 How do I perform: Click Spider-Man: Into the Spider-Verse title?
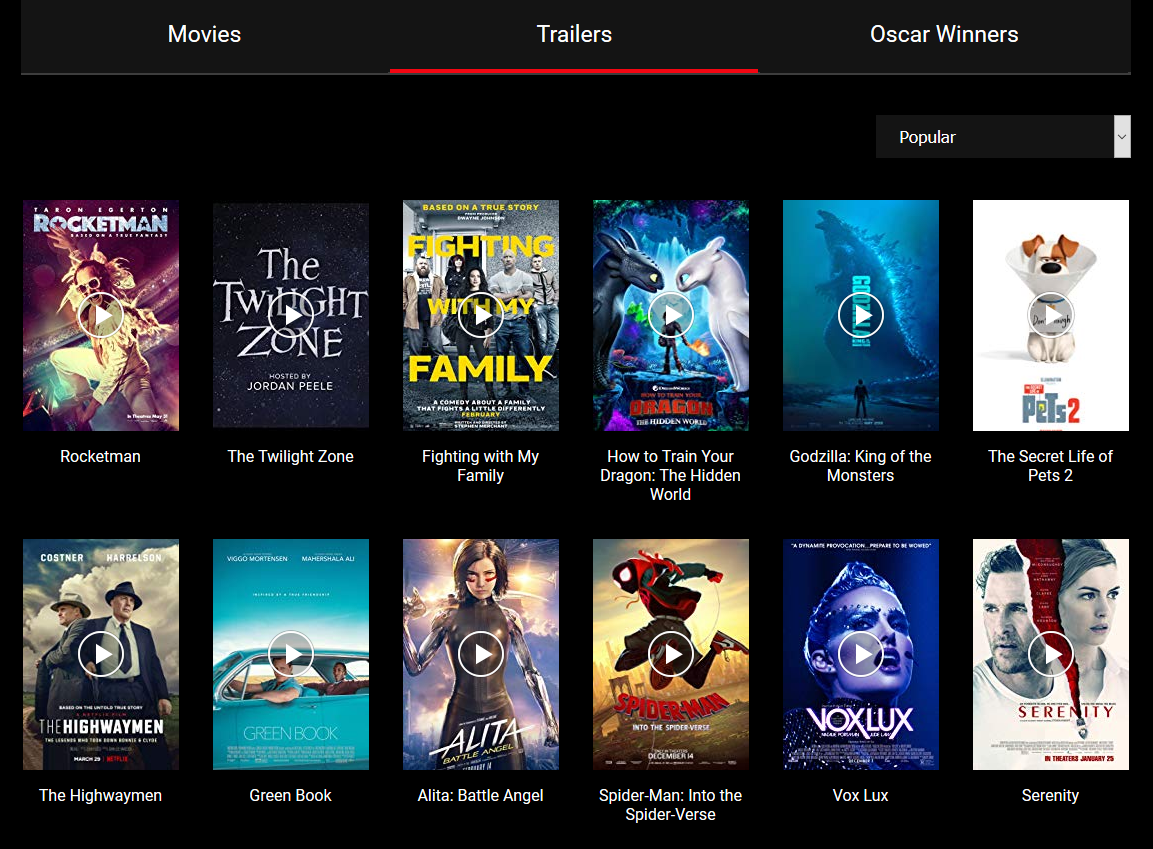(x=671, y=805)
